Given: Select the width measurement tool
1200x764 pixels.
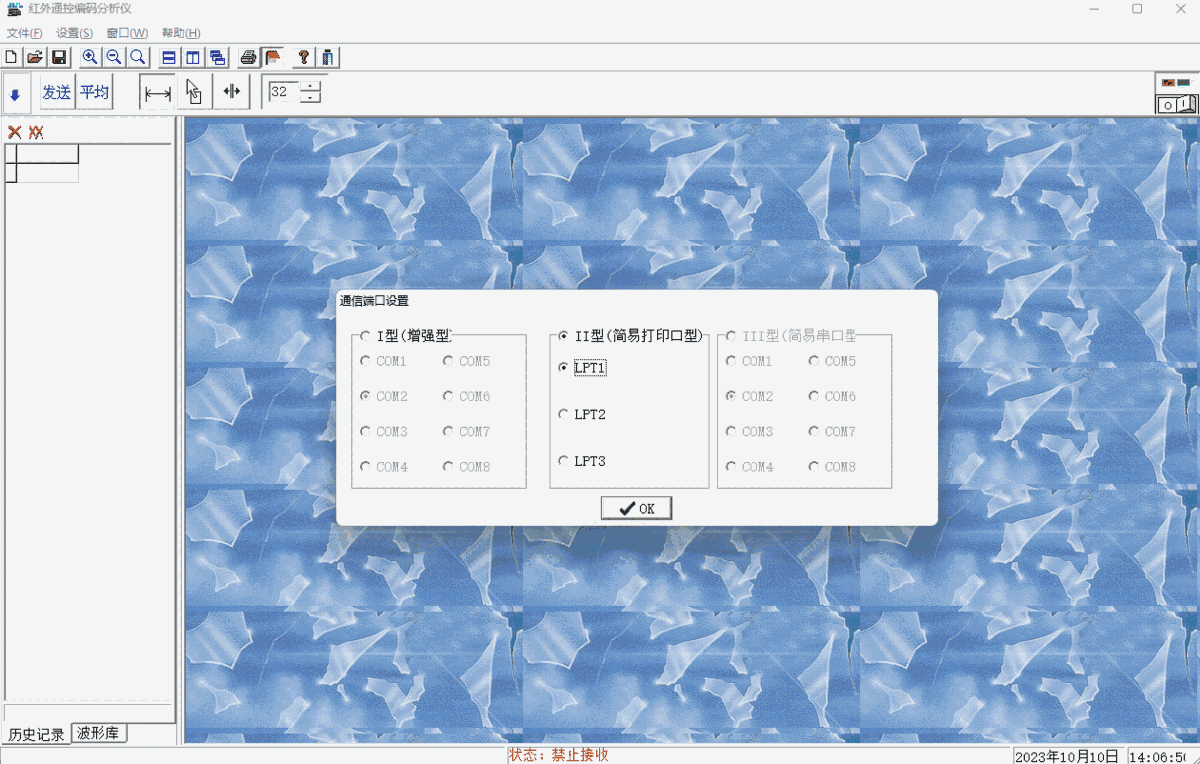Looking at the screenshot, I should pyautogui.click(x=157, y=92).
